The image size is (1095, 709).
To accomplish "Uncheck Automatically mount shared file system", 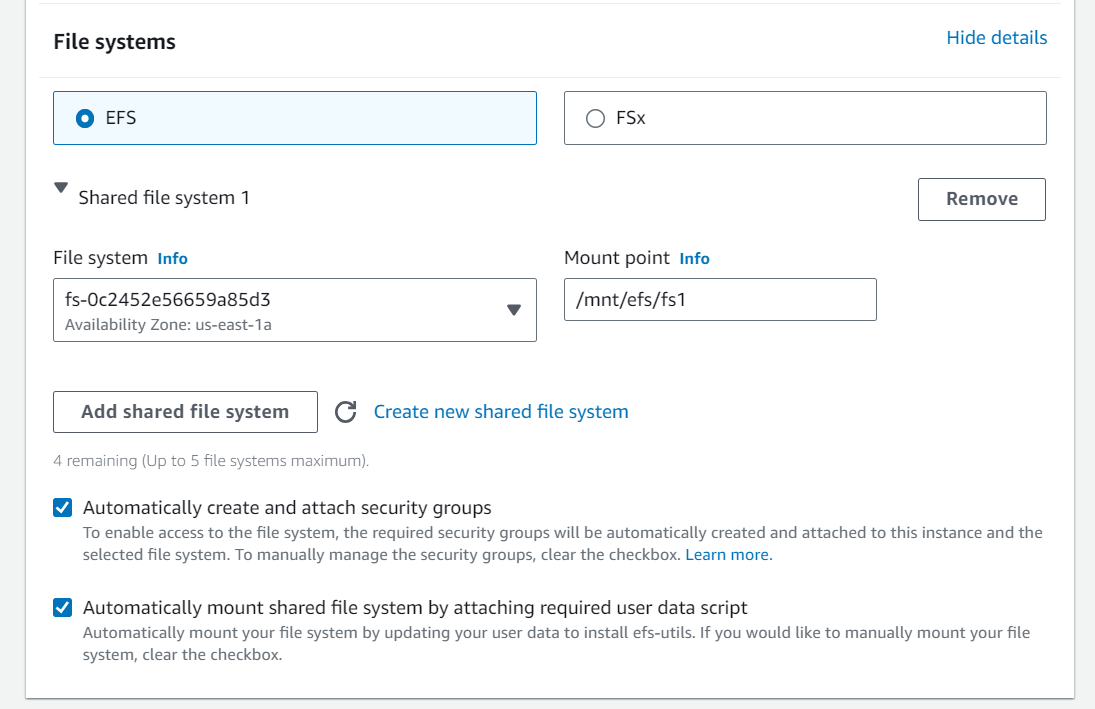I will (63, 608).
